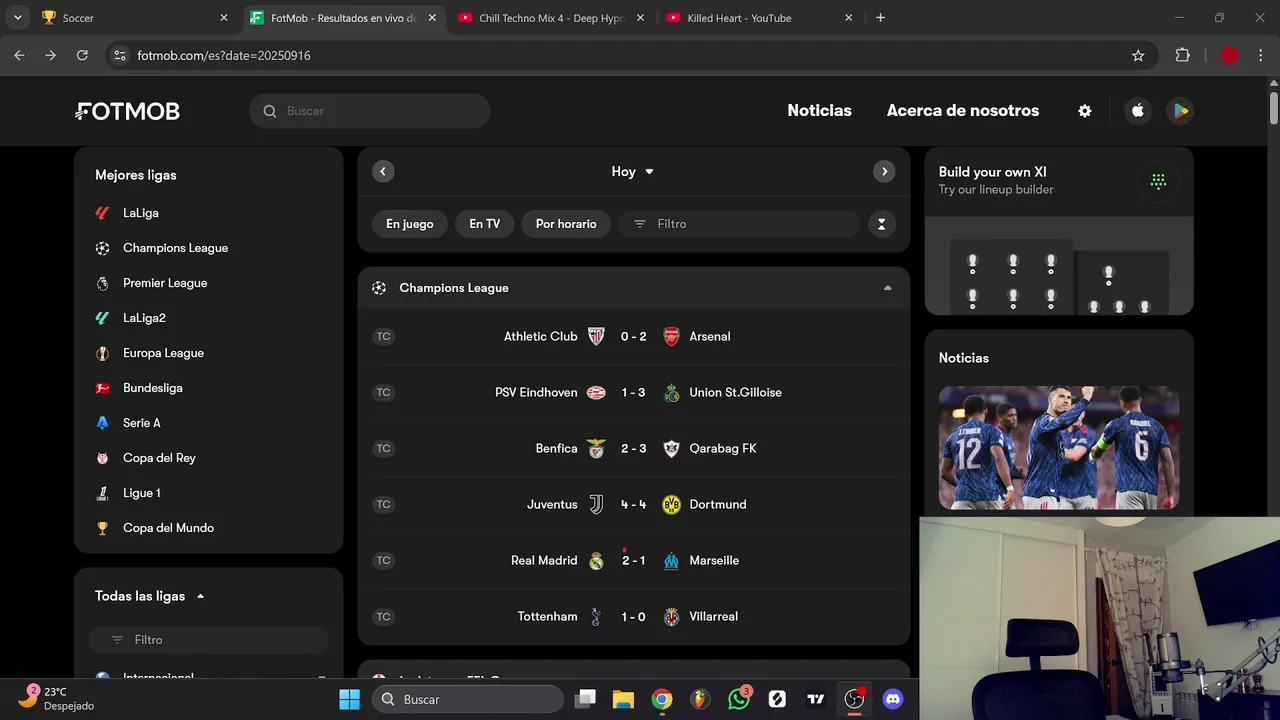Bookmark page with the star icon
1280x720 pixels.
point(1138,55)
